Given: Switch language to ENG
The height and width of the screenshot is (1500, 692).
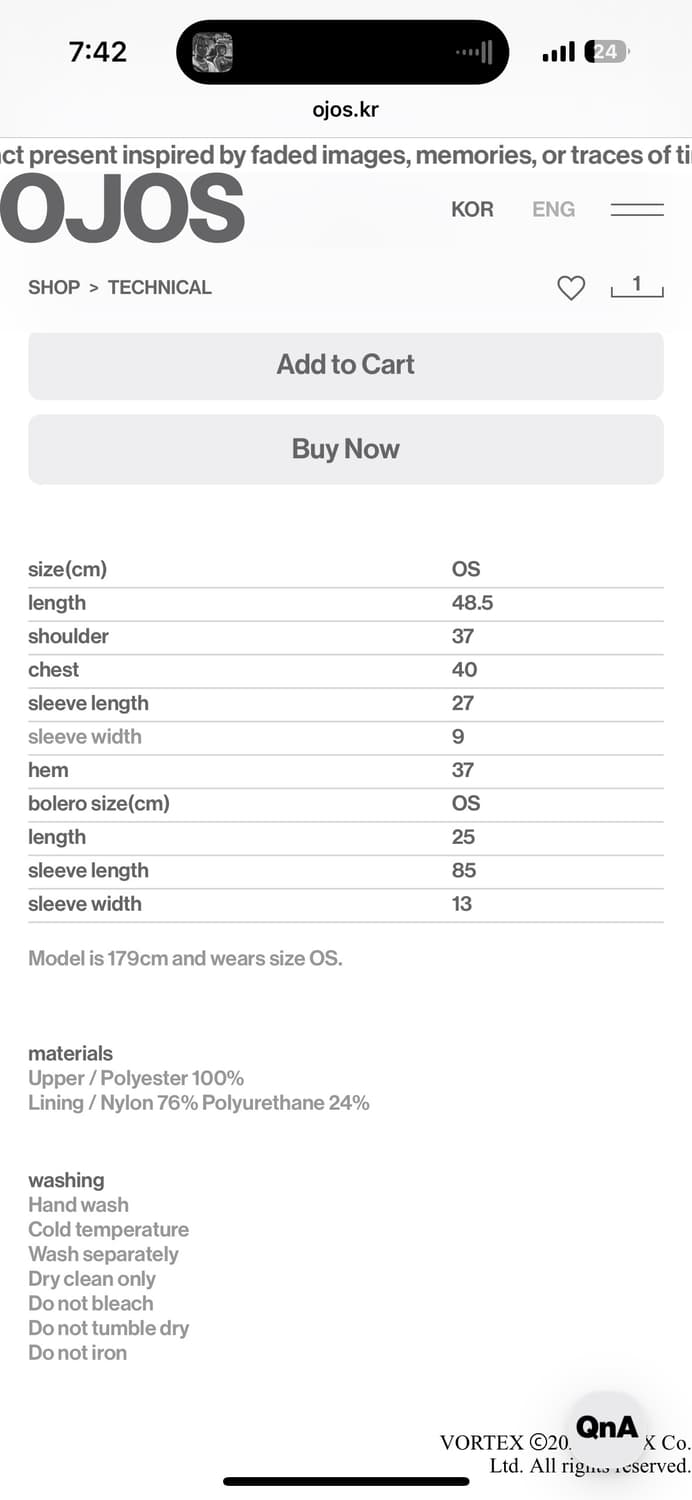Looking at the screenshot, I should [x=553, y=210].
